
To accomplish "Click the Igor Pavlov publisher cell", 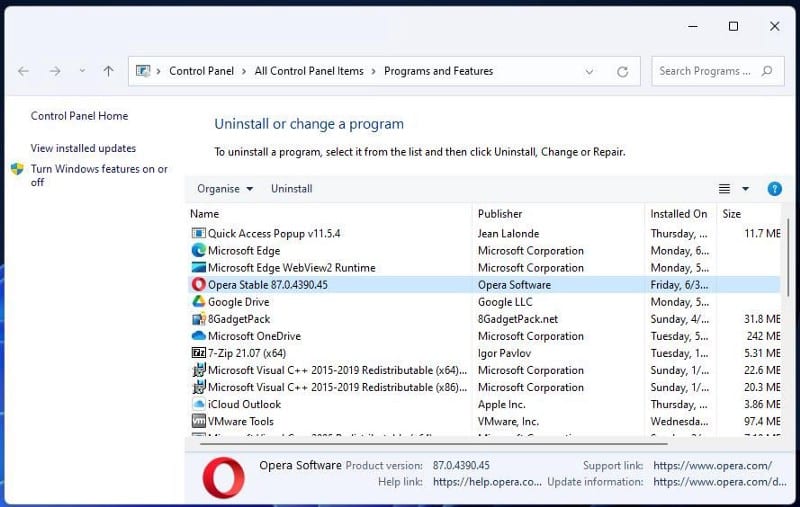I will point(504,353).
